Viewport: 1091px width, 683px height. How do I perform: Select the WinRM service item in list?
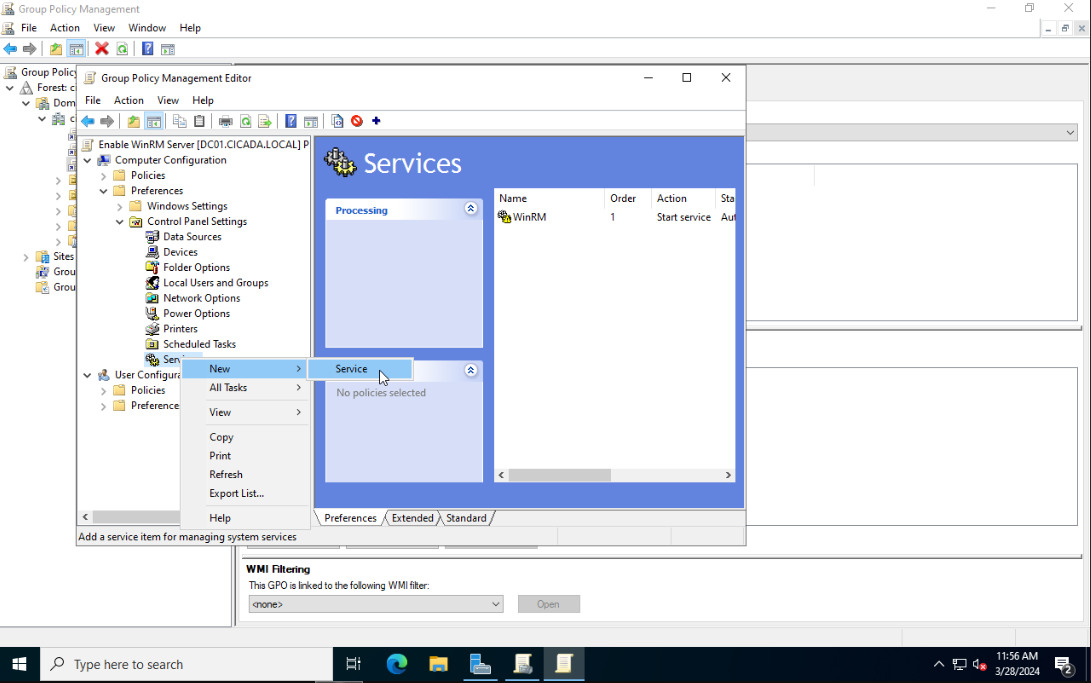(529, 217)
